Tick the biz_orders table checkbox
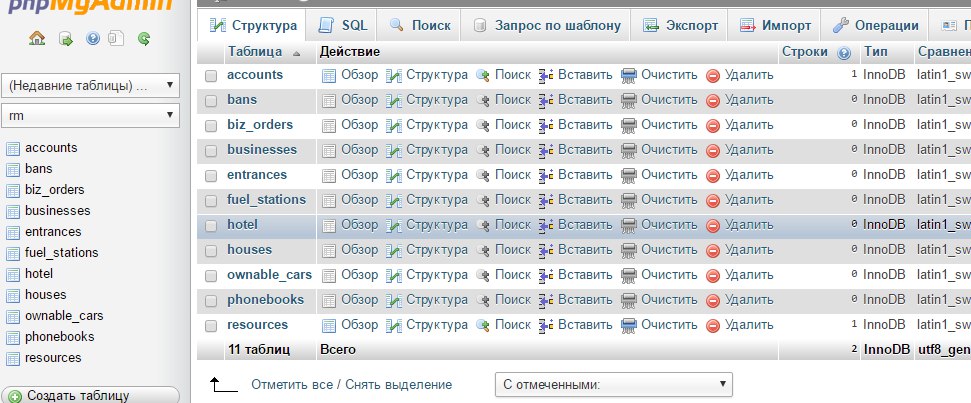This screenshot has width=971, height=403. tap(211, 126)
